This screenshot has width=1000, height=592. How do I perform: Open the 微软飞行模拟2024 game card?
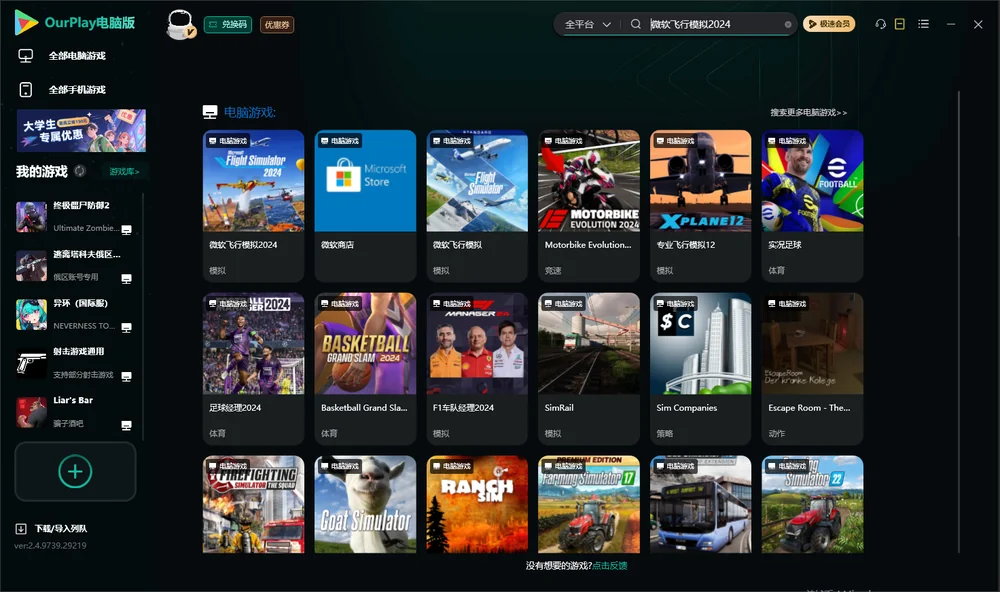pyautogui.click(x=253, y=205)
